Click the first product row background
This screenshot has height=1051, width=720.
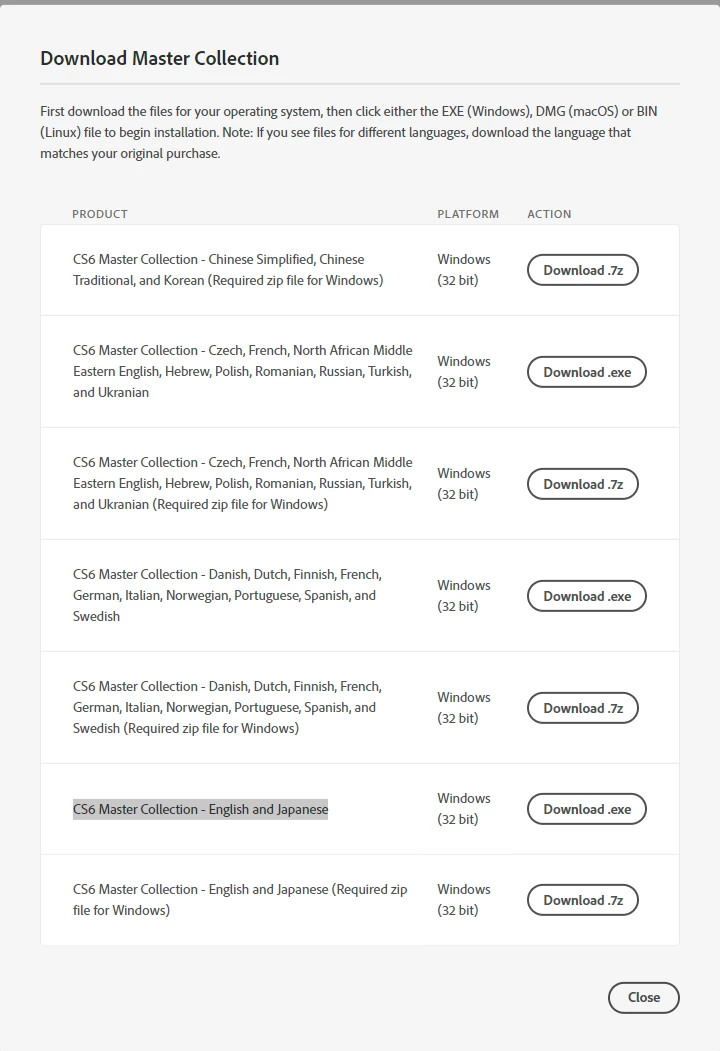click(x=360, y=270)
